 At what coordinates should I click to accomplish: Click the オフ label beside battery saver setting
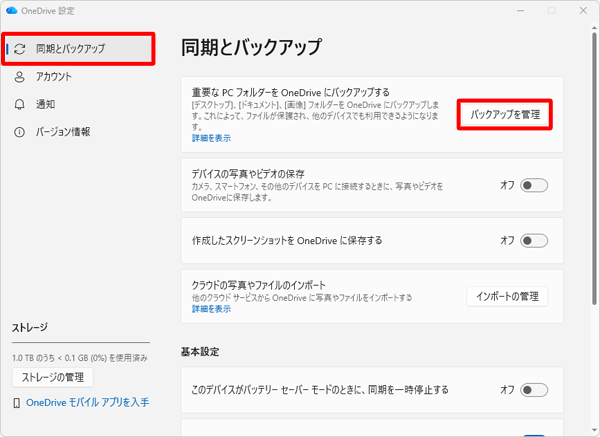[507, 390]
